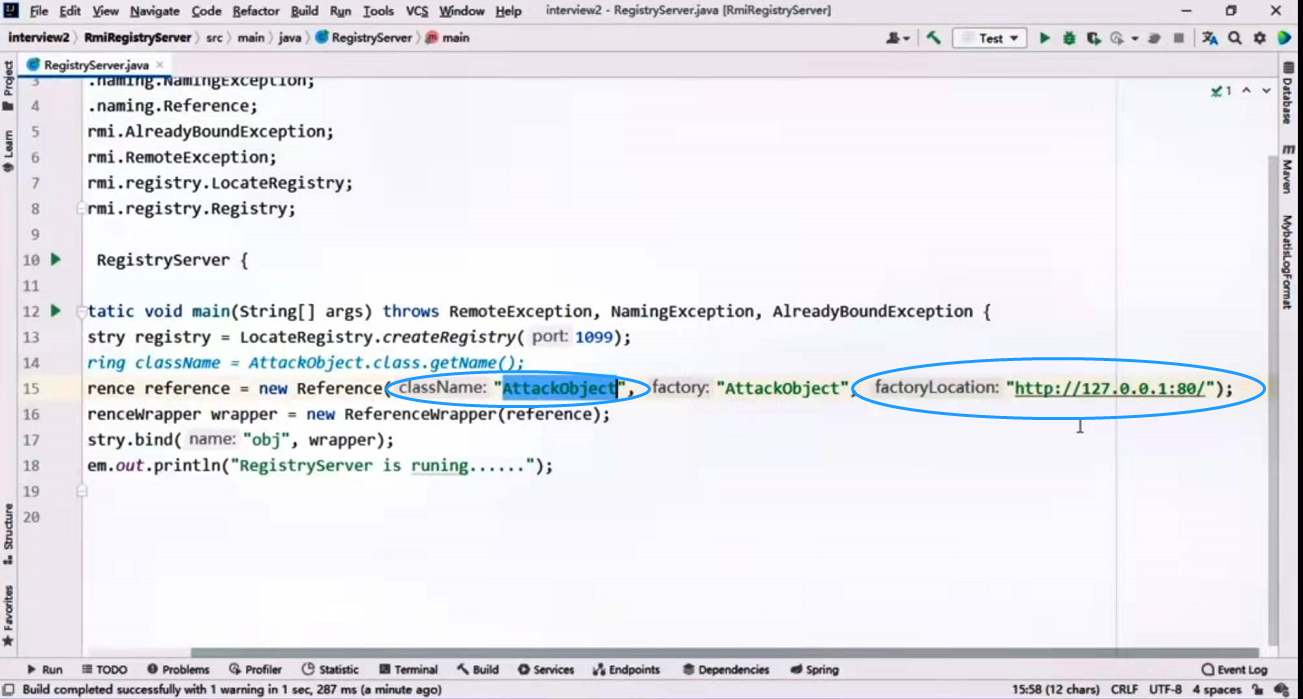The height and width of the screenshot is (699, 1303).
Task: Change line separator CRLF in status bar
Action: click(x=1124, y=690)
